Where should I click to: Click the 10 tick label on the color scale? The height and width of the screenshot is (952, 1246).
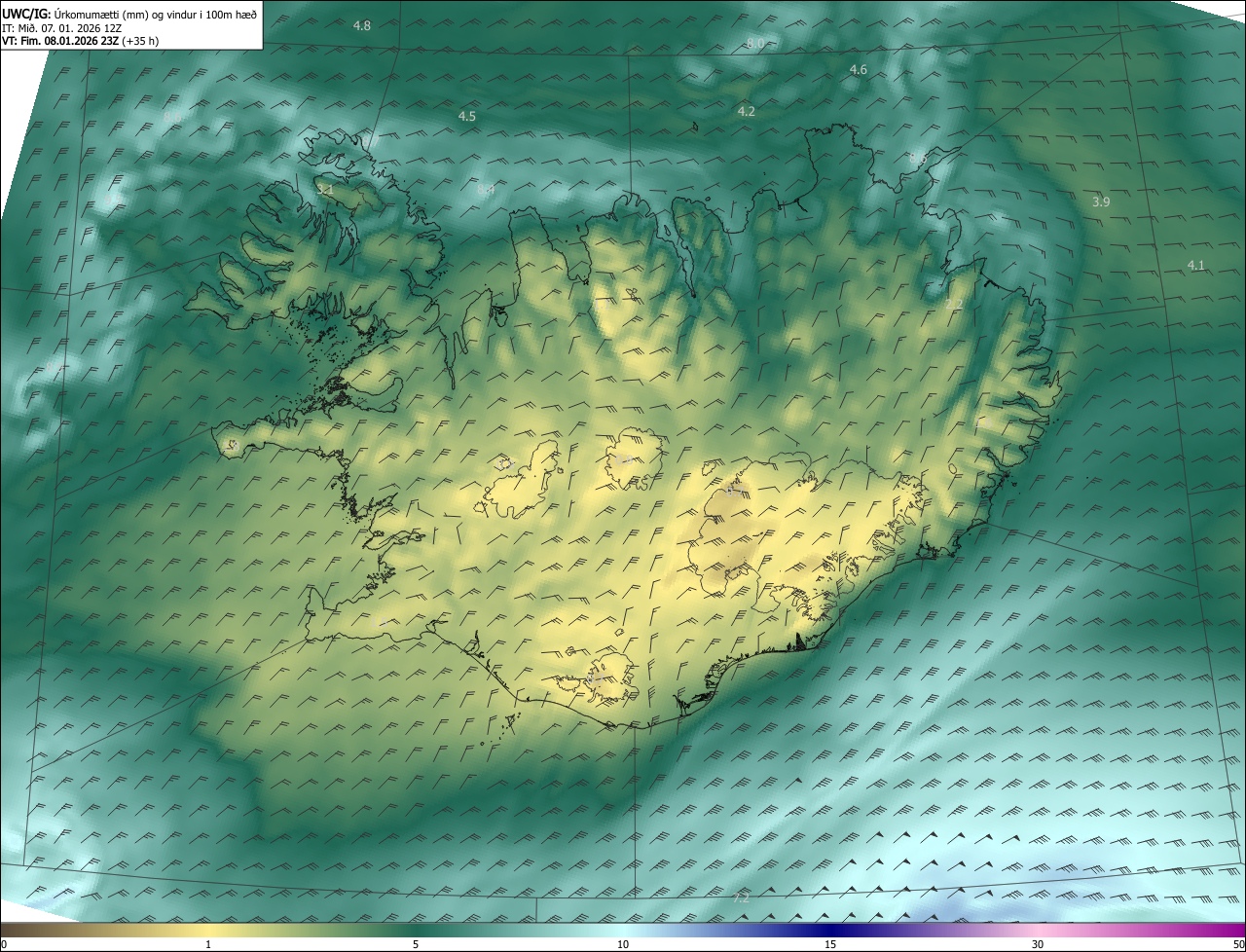pyautogui.click(x=623, y=944)
